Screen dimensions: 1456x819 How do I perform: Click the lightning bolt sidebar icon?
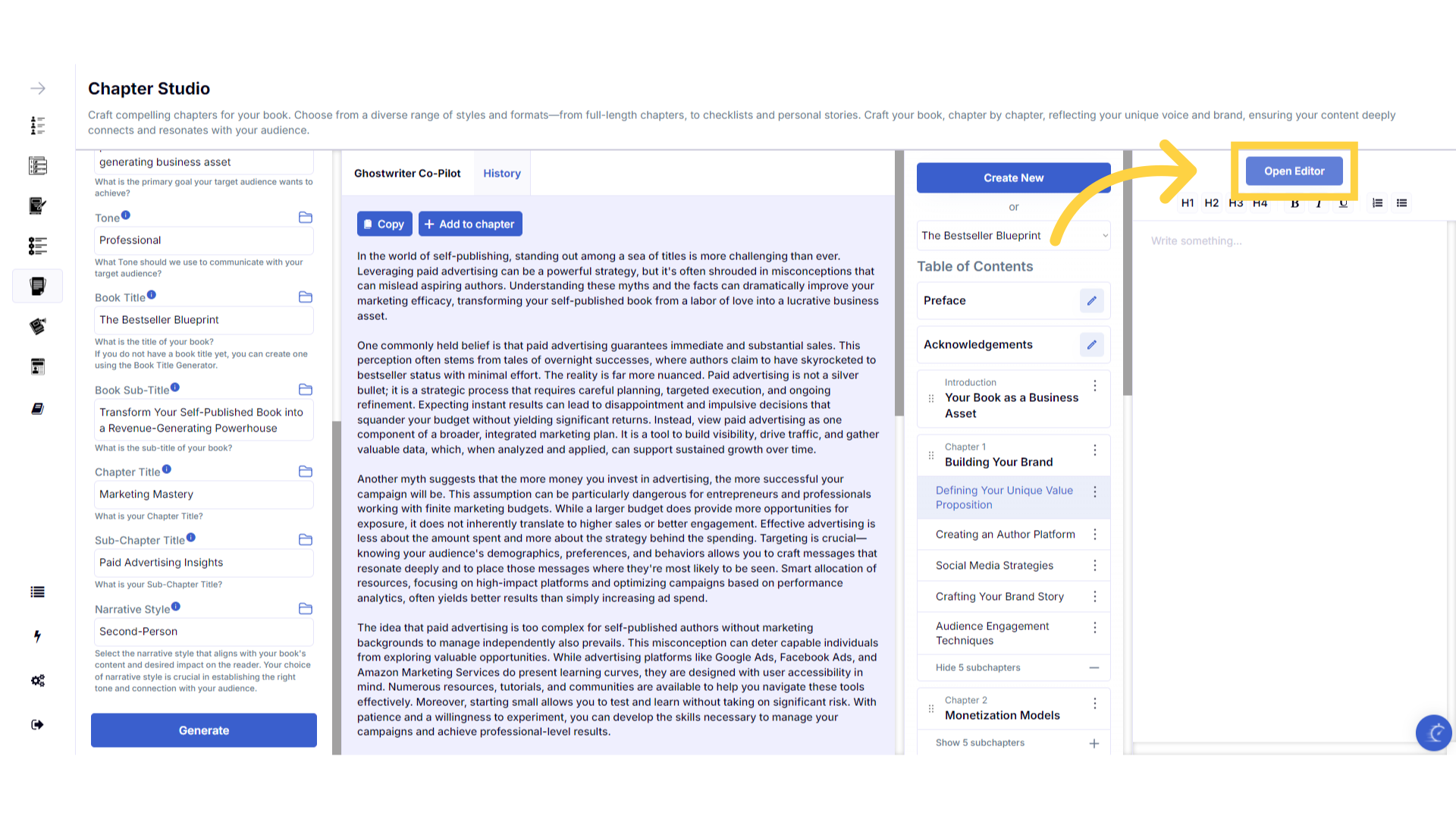tap(38, 636)
